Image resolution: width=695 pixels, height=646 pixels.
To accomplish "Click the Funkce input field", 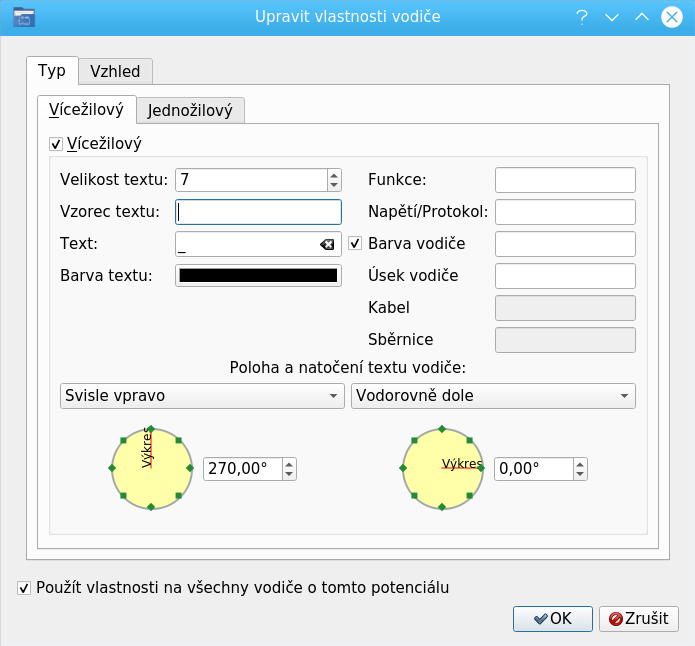I will (x=565, y=180).
